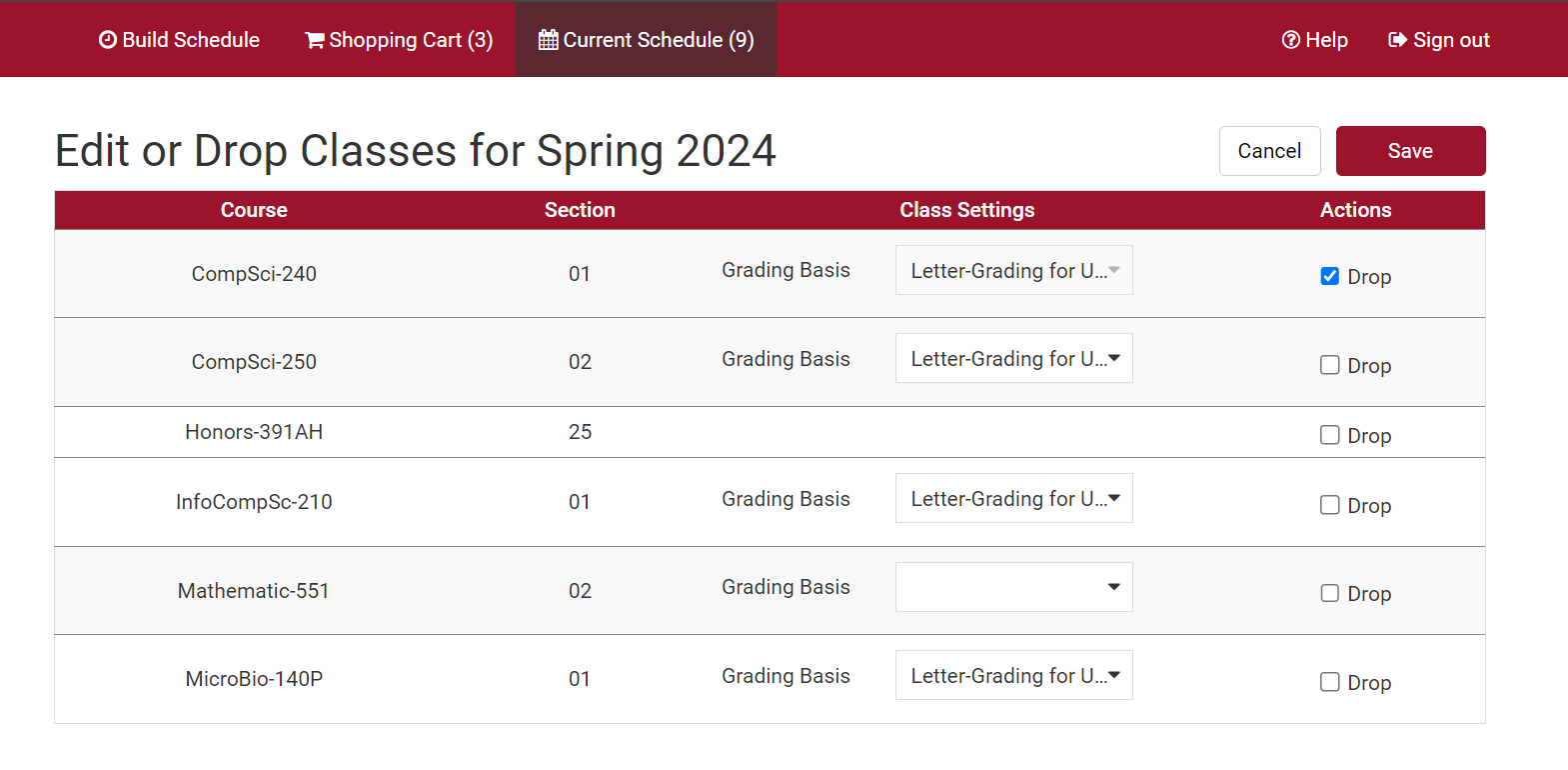This screenshot has height=770, width=1568.
Task: Click the Sign out arrow icon
Action: (1398, 40)
